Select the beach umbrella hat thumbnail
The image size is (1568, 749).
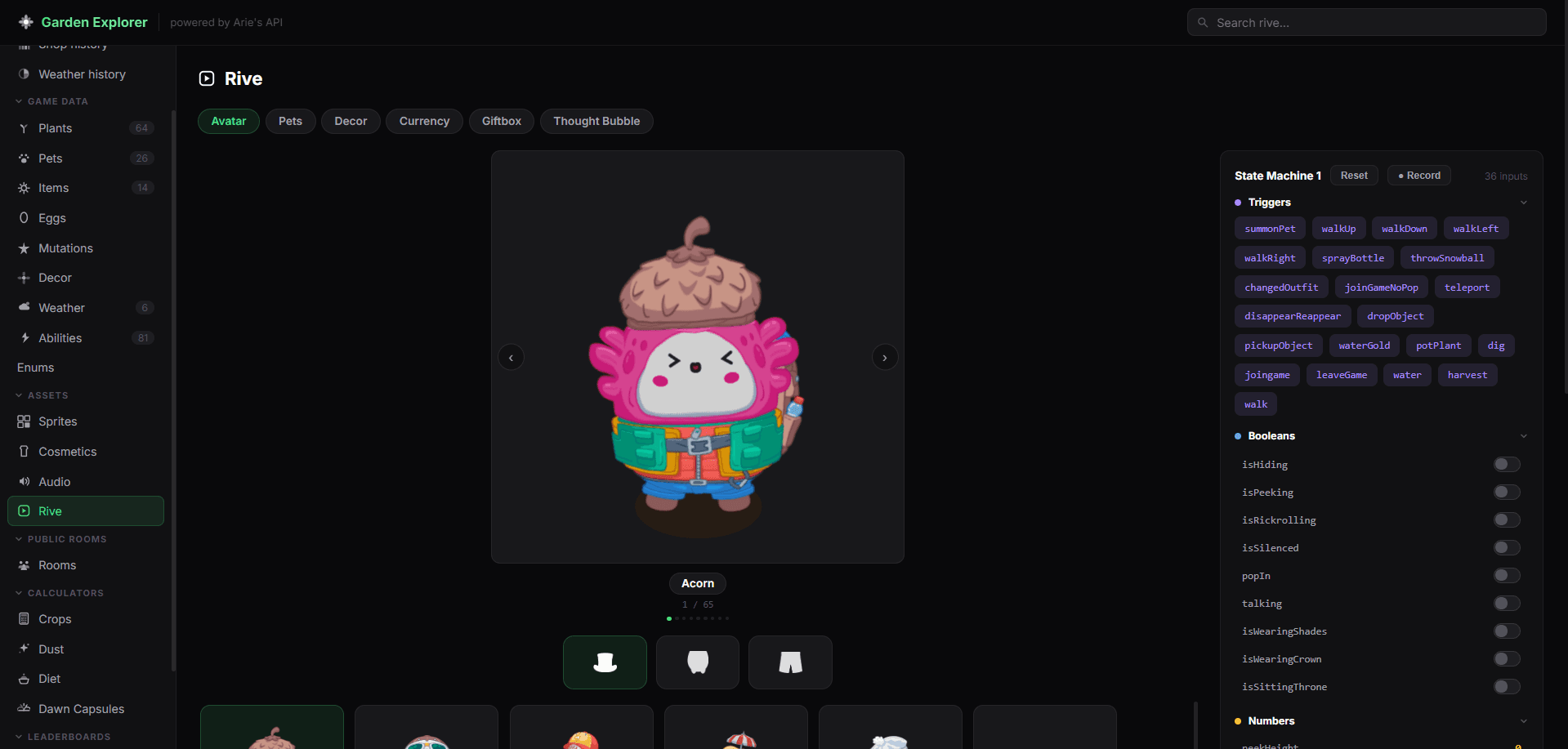[736, 727]
